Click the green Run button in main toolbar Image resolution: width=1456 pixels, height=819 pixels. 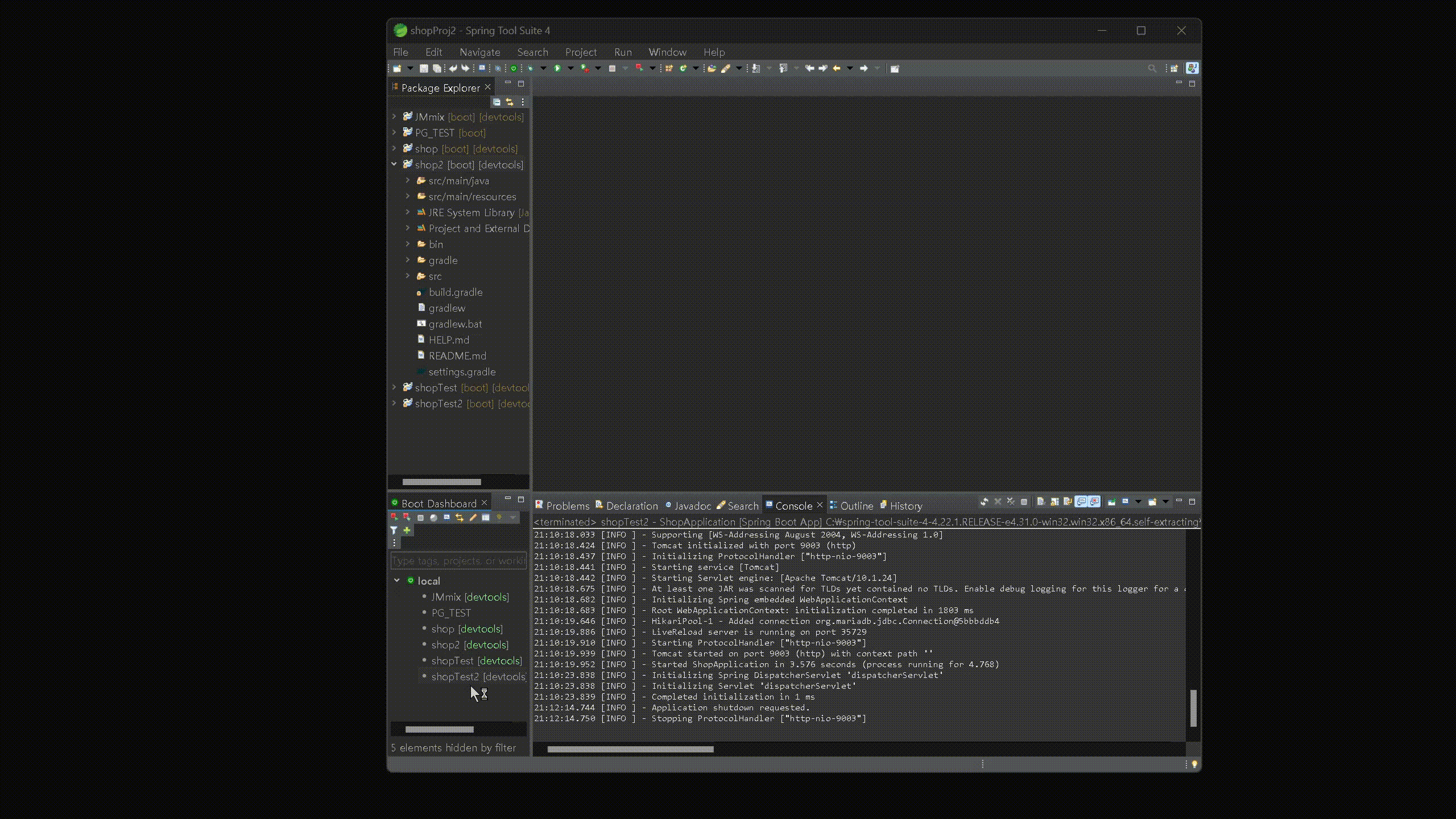point(557,68)
